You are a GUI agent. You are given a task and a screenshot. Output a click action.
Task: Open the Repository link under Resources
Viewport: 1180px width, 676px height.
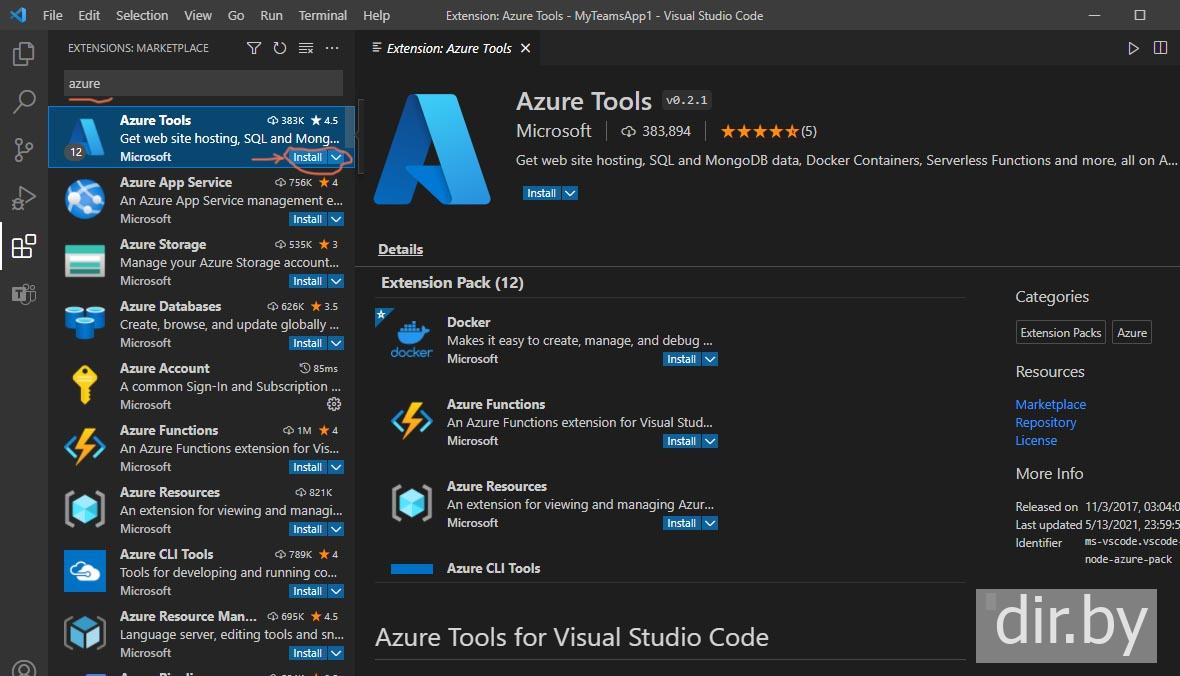pos(1045,422)
